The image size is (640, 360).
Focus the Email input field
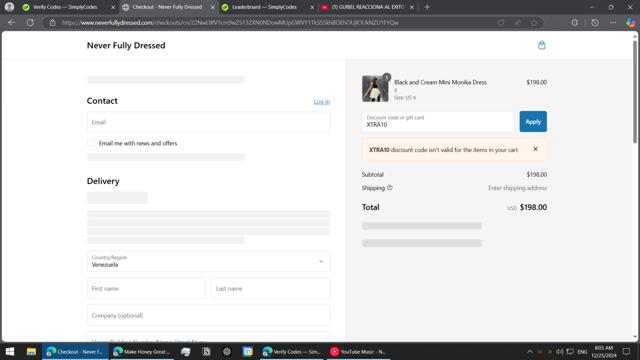pyautogui.click(x=208, y=122)
